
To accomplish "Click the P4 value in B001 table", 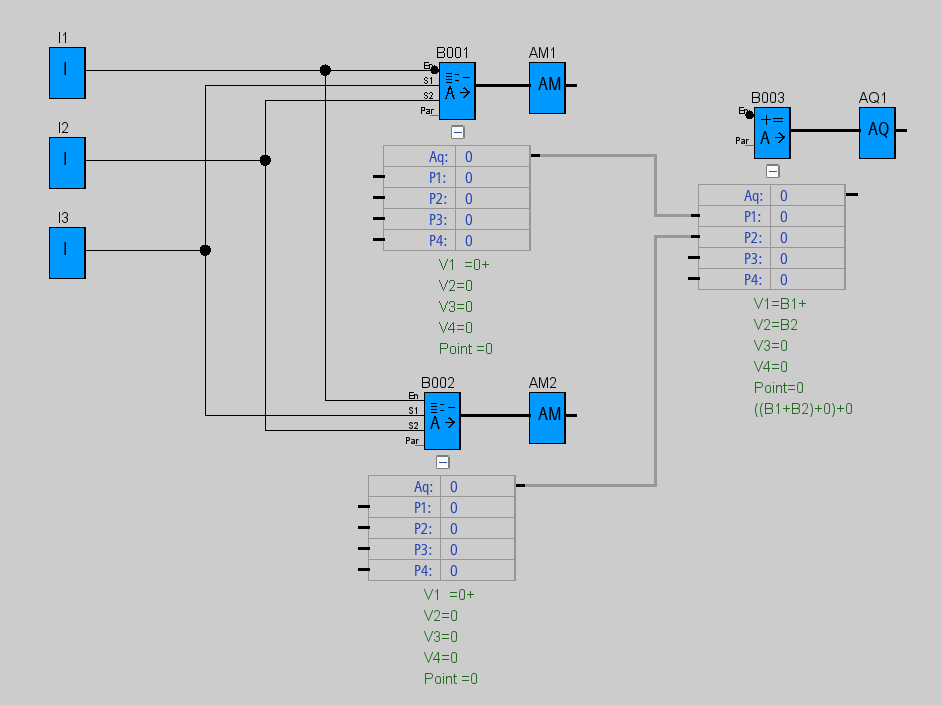I will pos(493,241).
